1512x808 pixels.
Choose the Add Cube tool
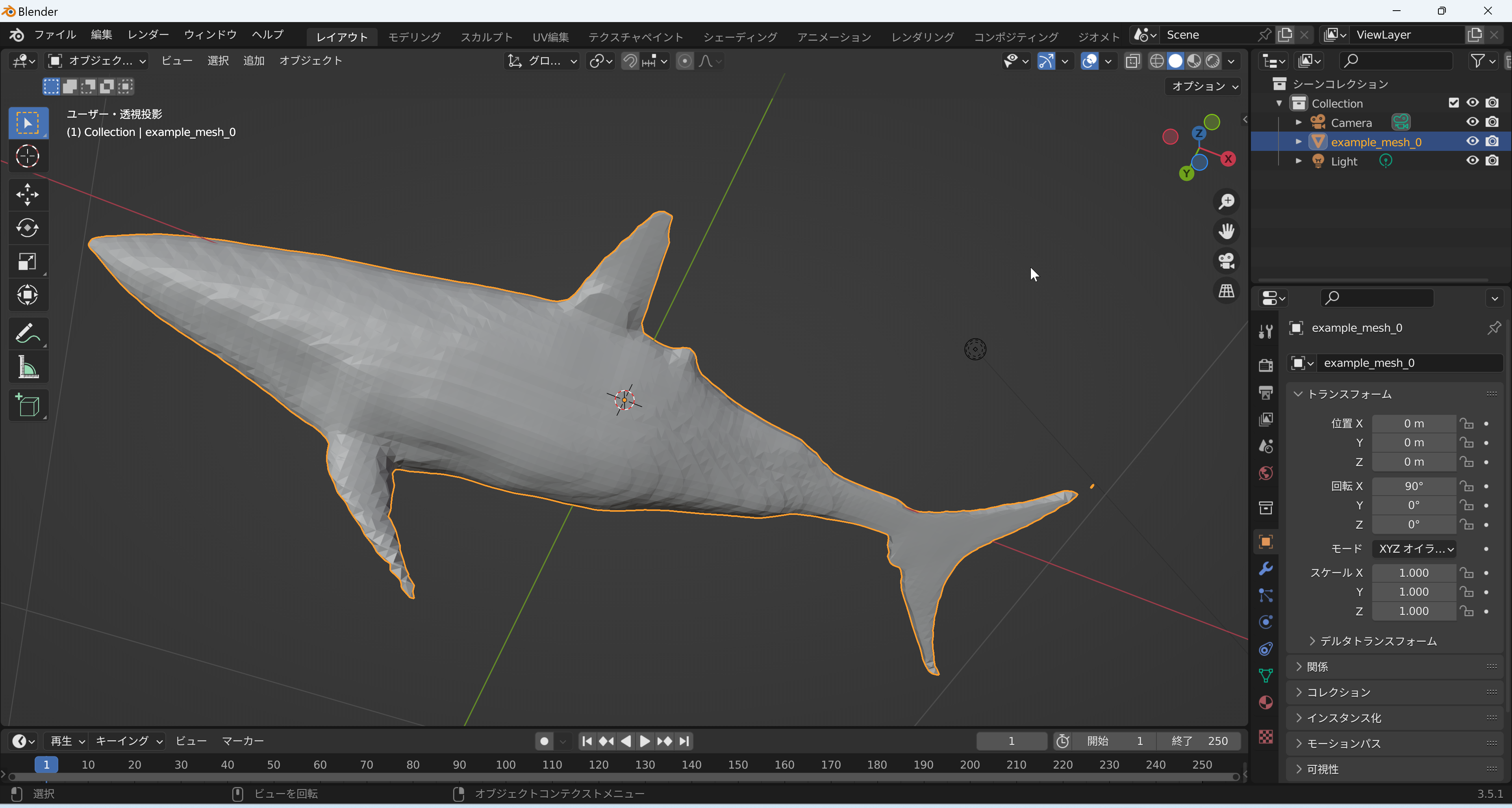click(x=28, y=406)
